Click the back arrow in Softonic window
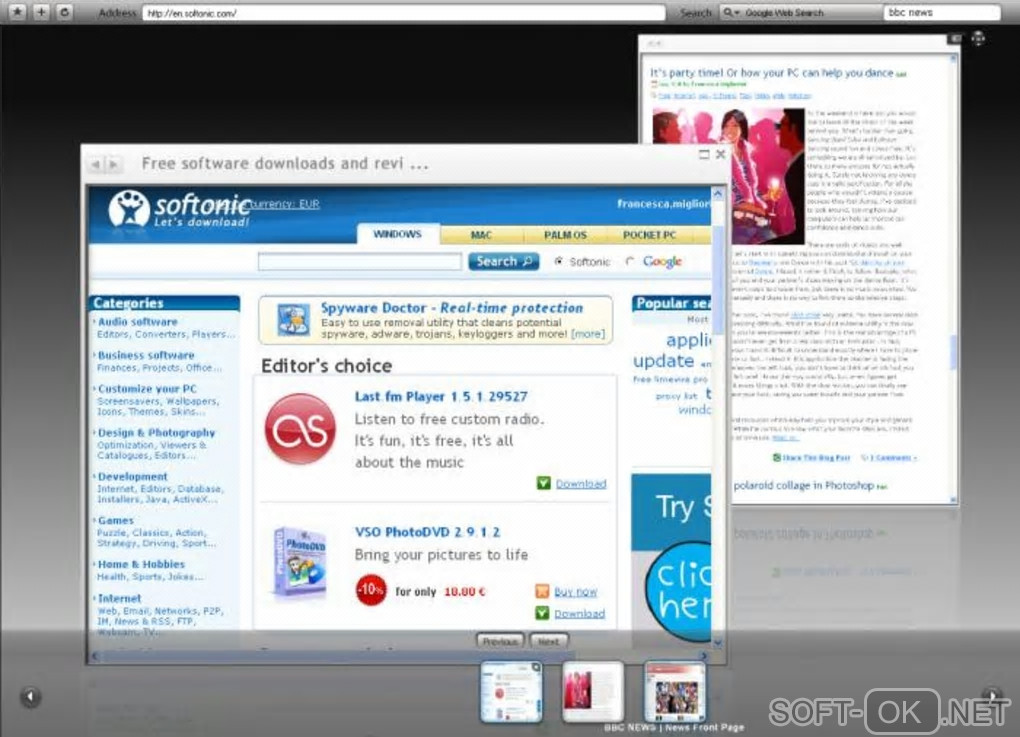The height and width of the screenshot is (737, 1020). [96, 164]
